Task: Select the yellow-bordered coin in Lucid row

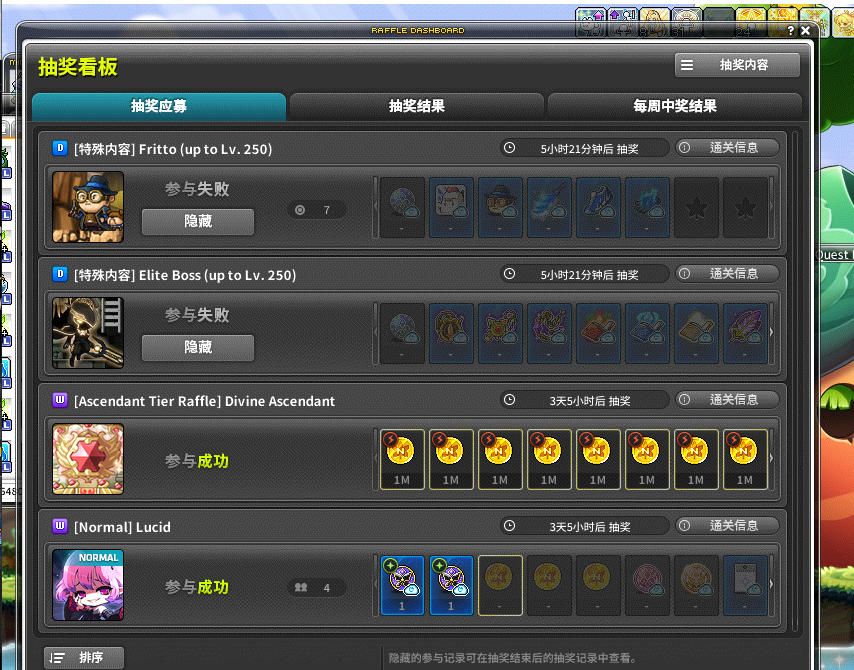Action: pos(500,585)
